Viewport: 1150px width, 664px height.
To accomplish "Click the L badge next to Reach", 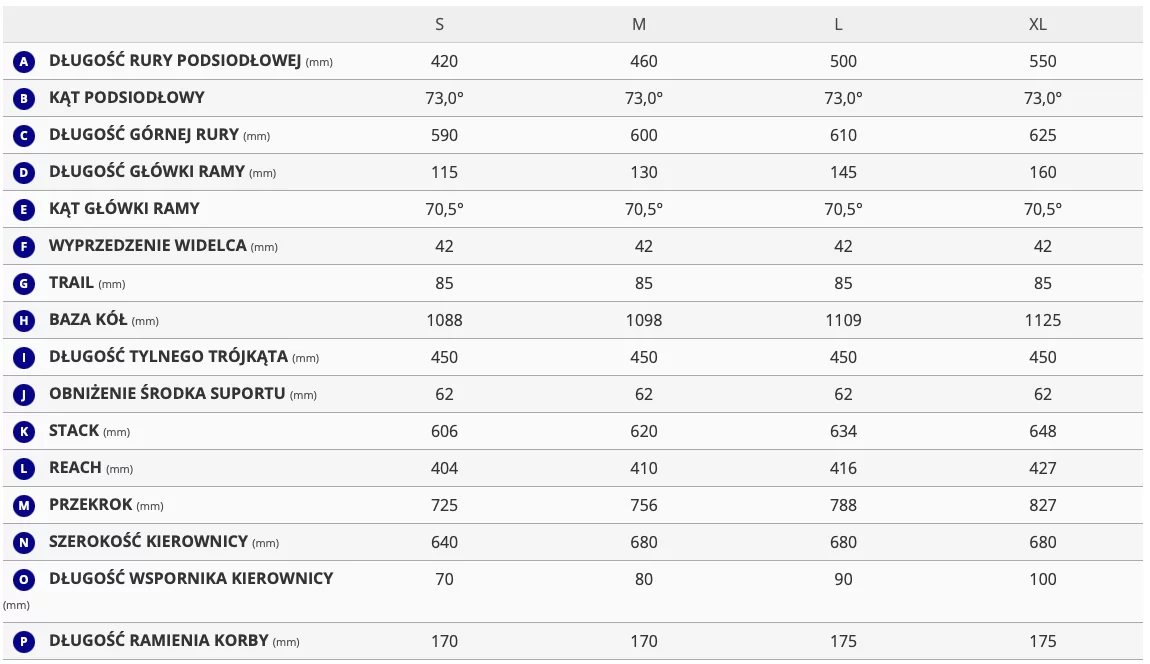I will click(x=24, y=468).
